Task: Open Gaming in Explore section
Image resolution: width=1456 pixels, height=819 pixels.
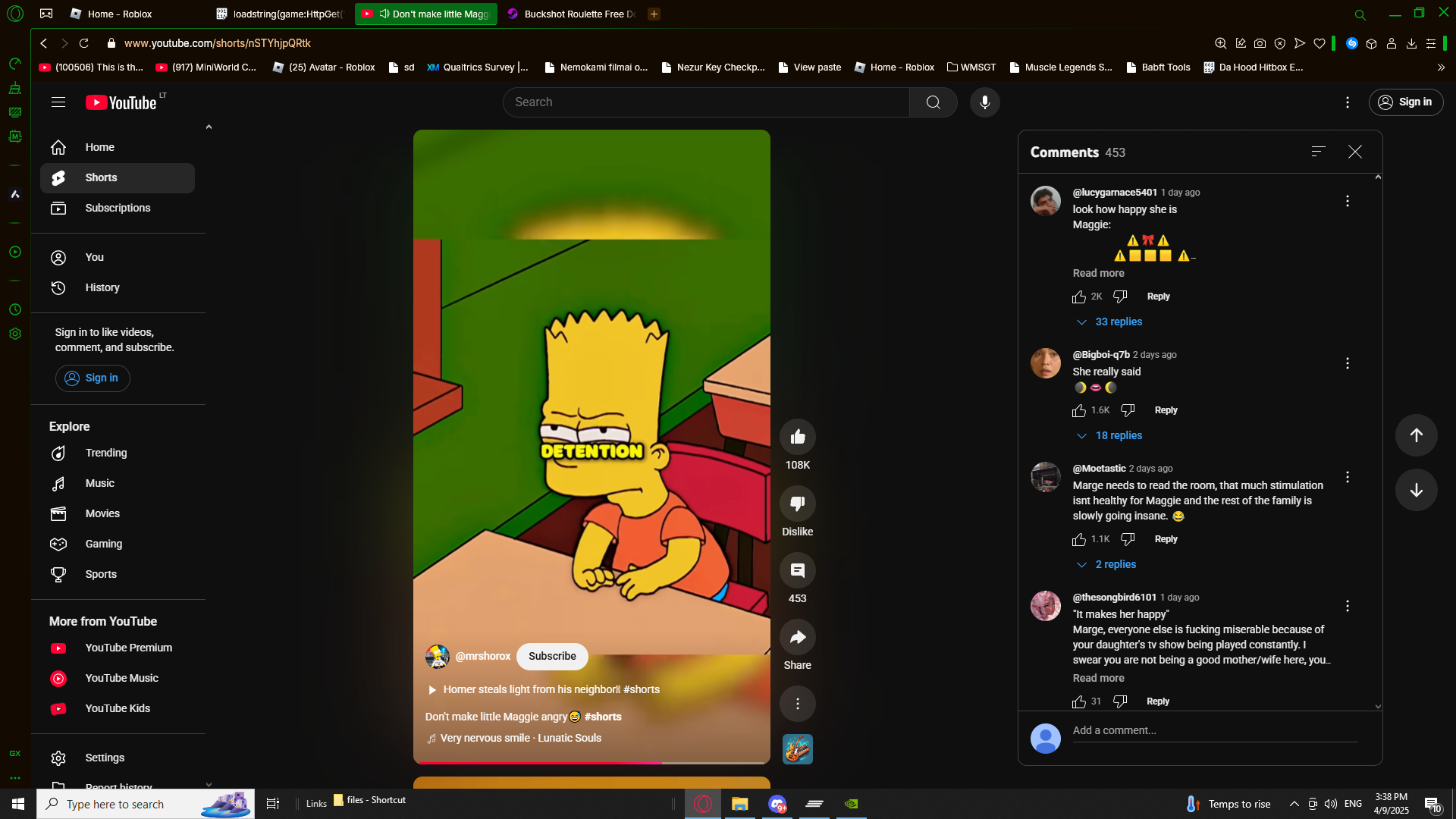Action: 118,544
